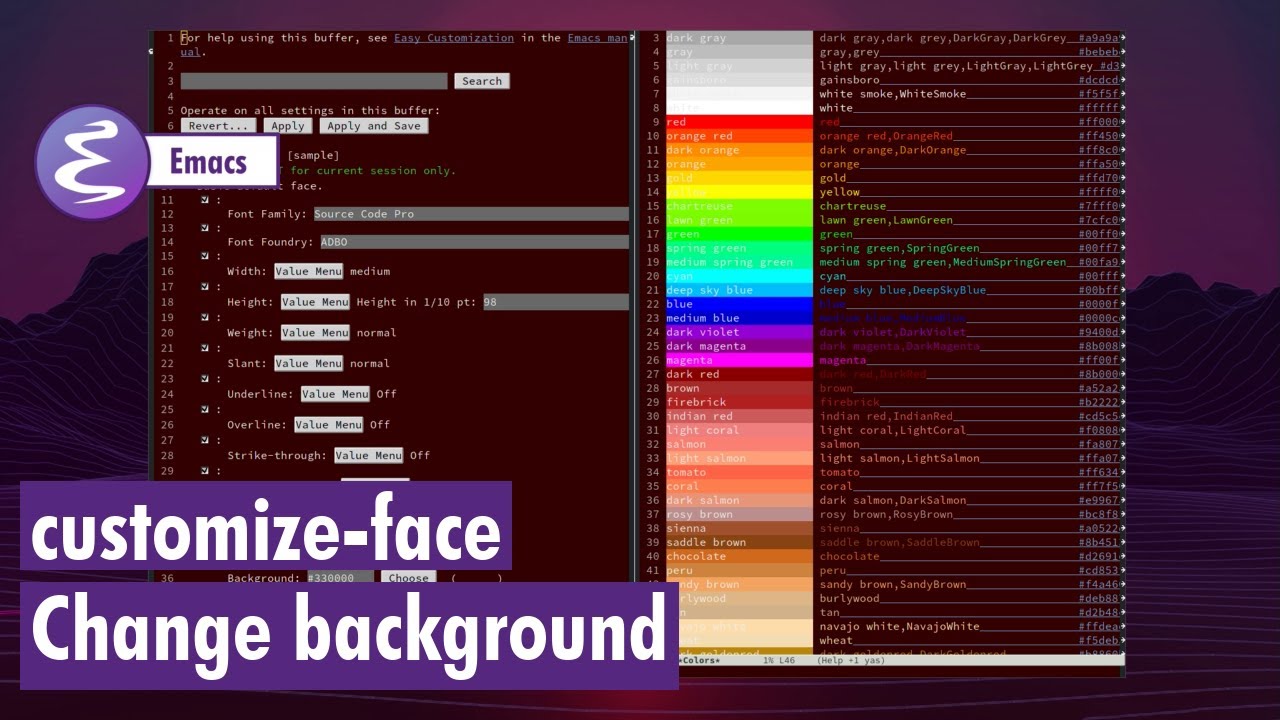Click the *Colors* buffer name in mode line
The width and height of the screenshot is (1280, 720).
click(x=699, y=661)
